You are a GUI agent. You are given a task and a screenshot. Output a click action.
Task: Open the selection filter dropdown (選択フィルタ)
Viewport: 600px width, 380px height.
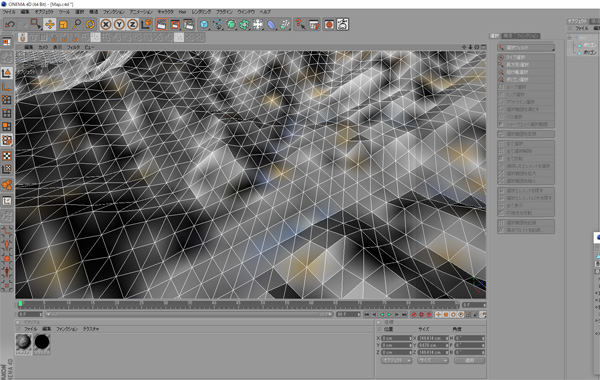526,48
